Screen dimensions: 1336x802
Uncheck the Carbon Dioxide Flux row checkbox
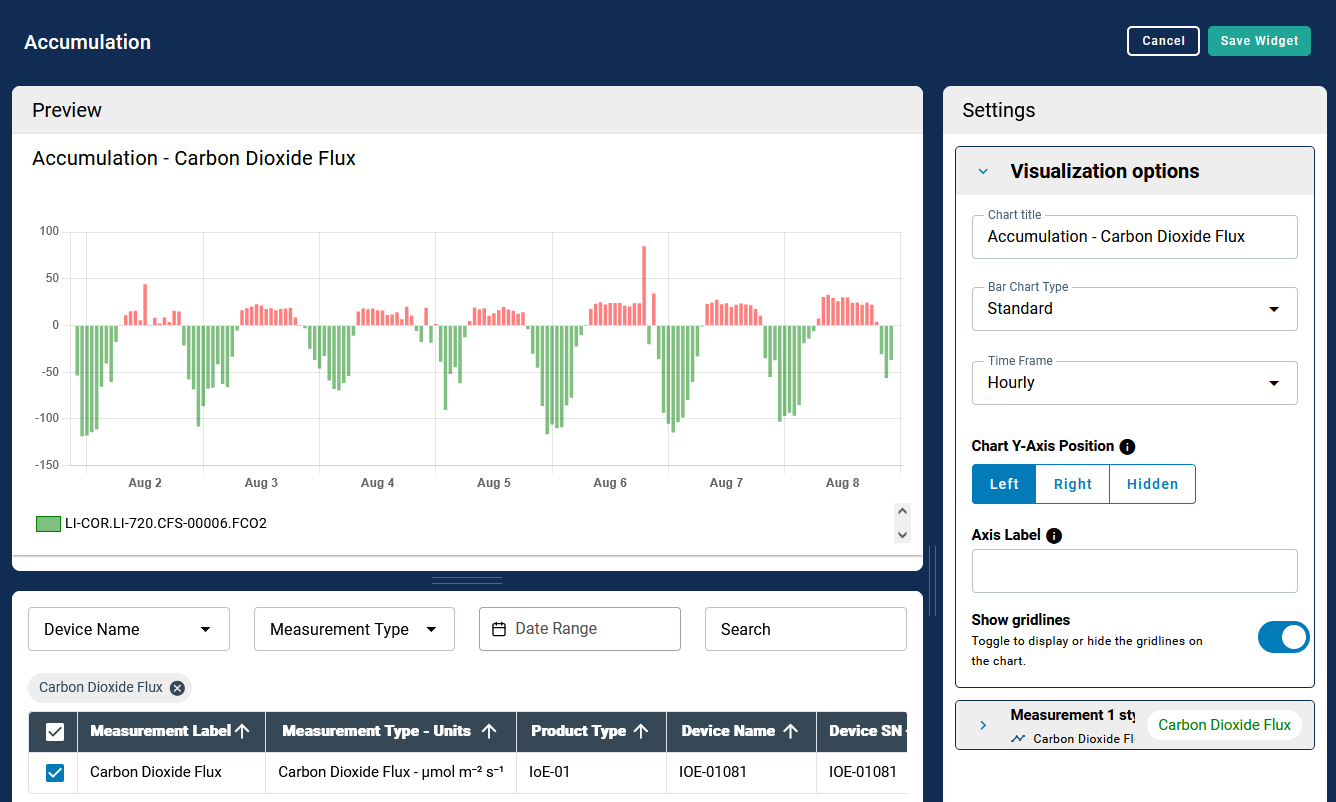pos(55,772)
